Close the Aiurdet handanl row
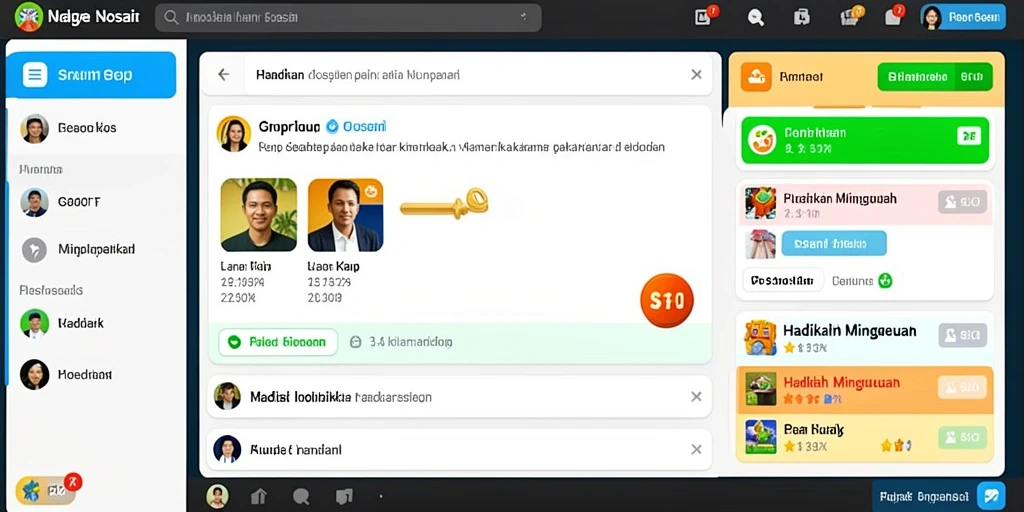1024x512 pixels. pos(696,449)
